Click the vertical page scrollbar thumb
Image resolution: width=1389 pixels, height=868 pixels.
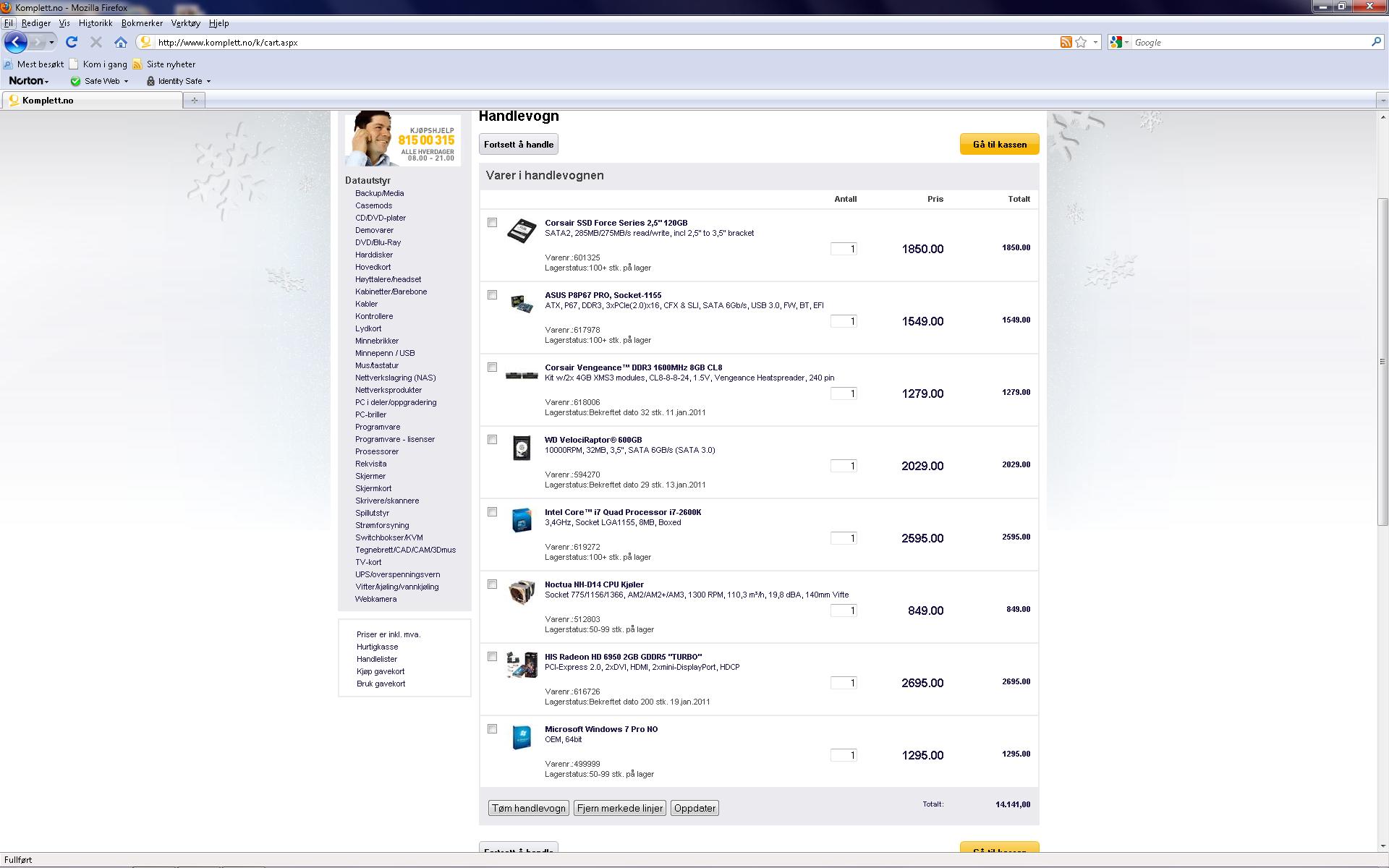[1382, 362]
